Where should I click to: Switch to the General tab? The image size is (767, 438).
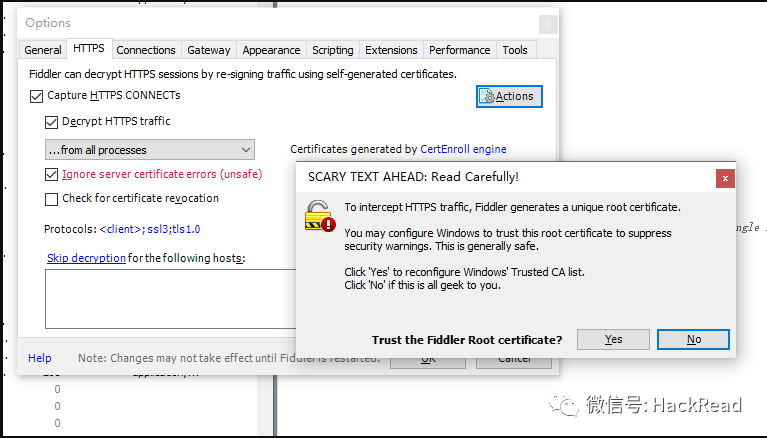pyautogui.click(x=43, y=50)
